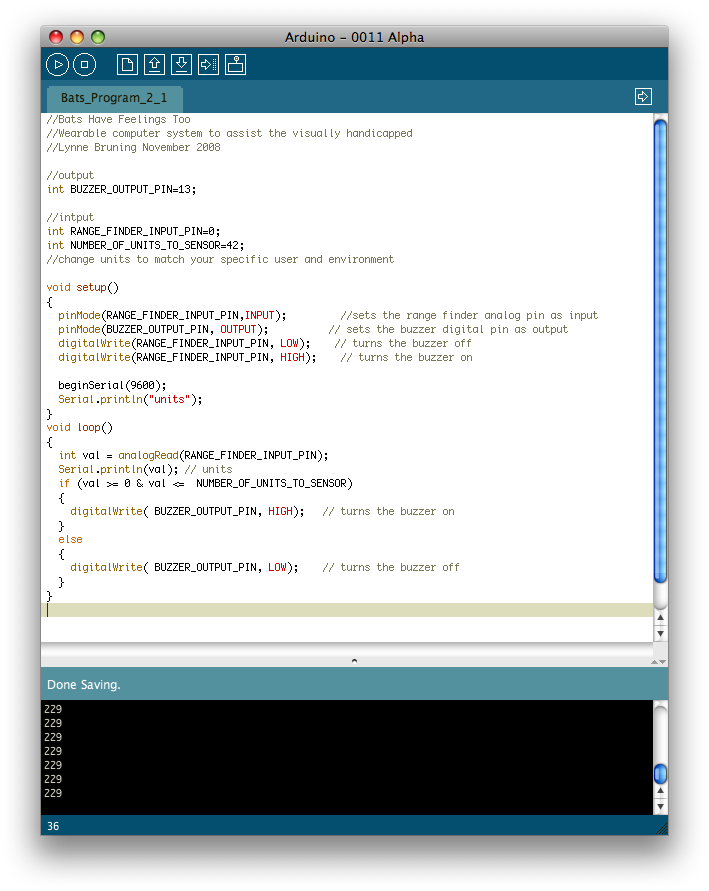Click the editor vertical scrollbar thumb

tap(660, 351)
